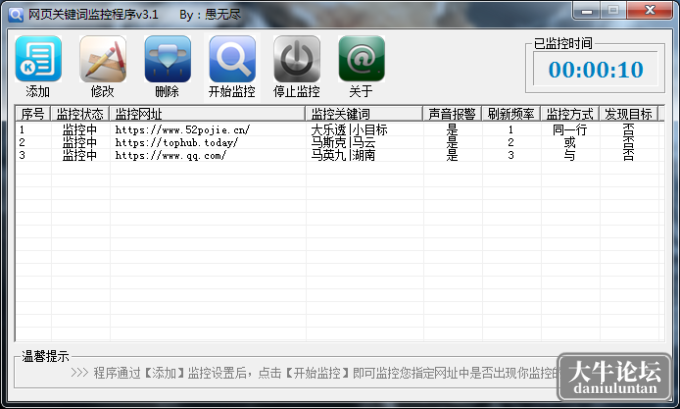Click the 刷新频率 column header

[x=511, y=114]
